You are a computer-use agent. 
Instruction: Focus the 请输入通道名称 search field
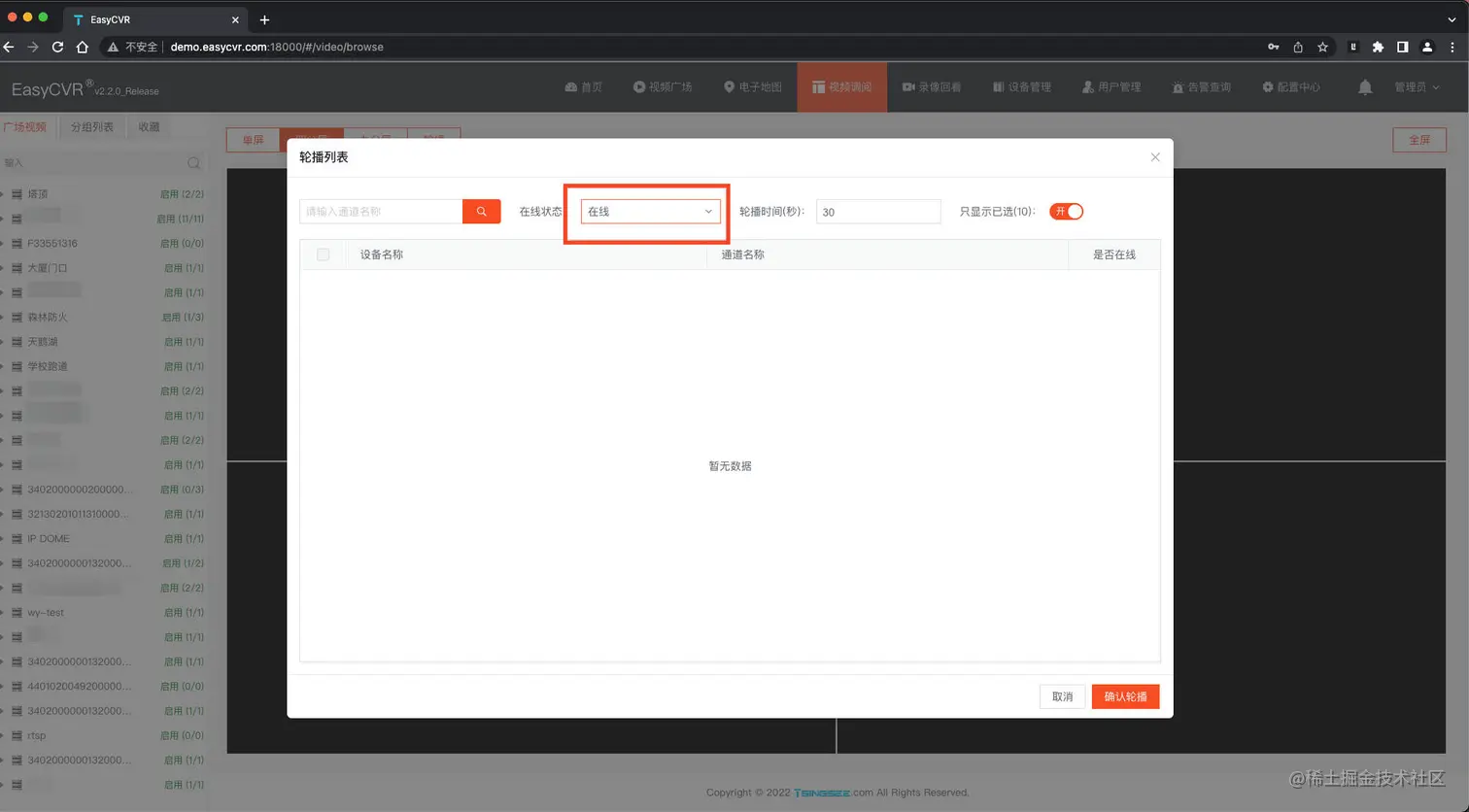tap(381, 211)
